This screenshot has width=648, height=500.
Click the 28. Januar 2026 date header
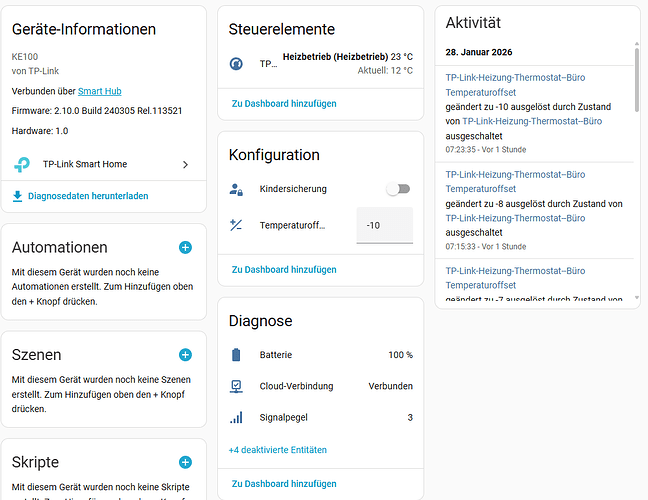(x=479, y=52)
